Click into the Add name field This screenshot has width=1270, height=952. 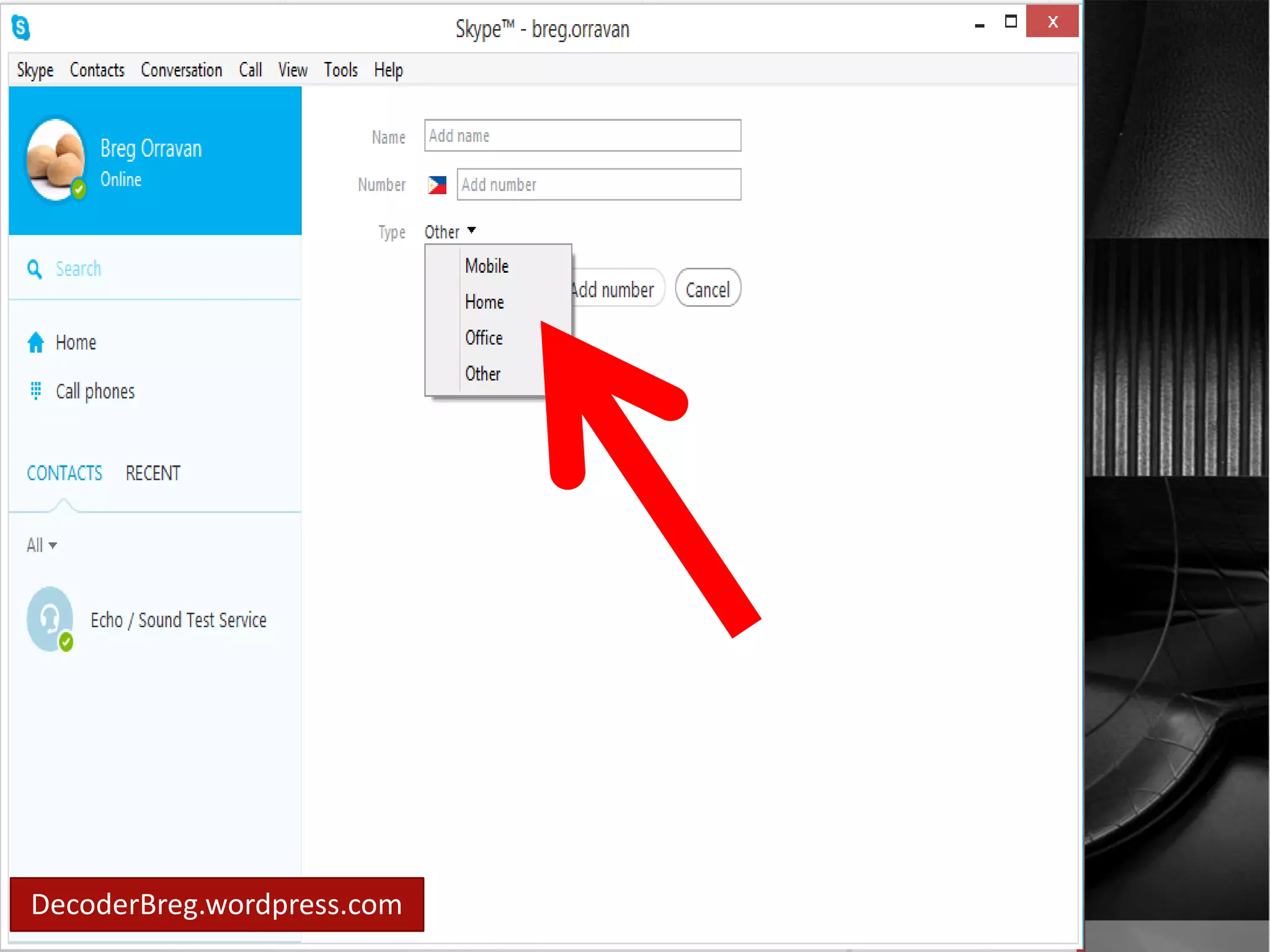coord(582,136)
